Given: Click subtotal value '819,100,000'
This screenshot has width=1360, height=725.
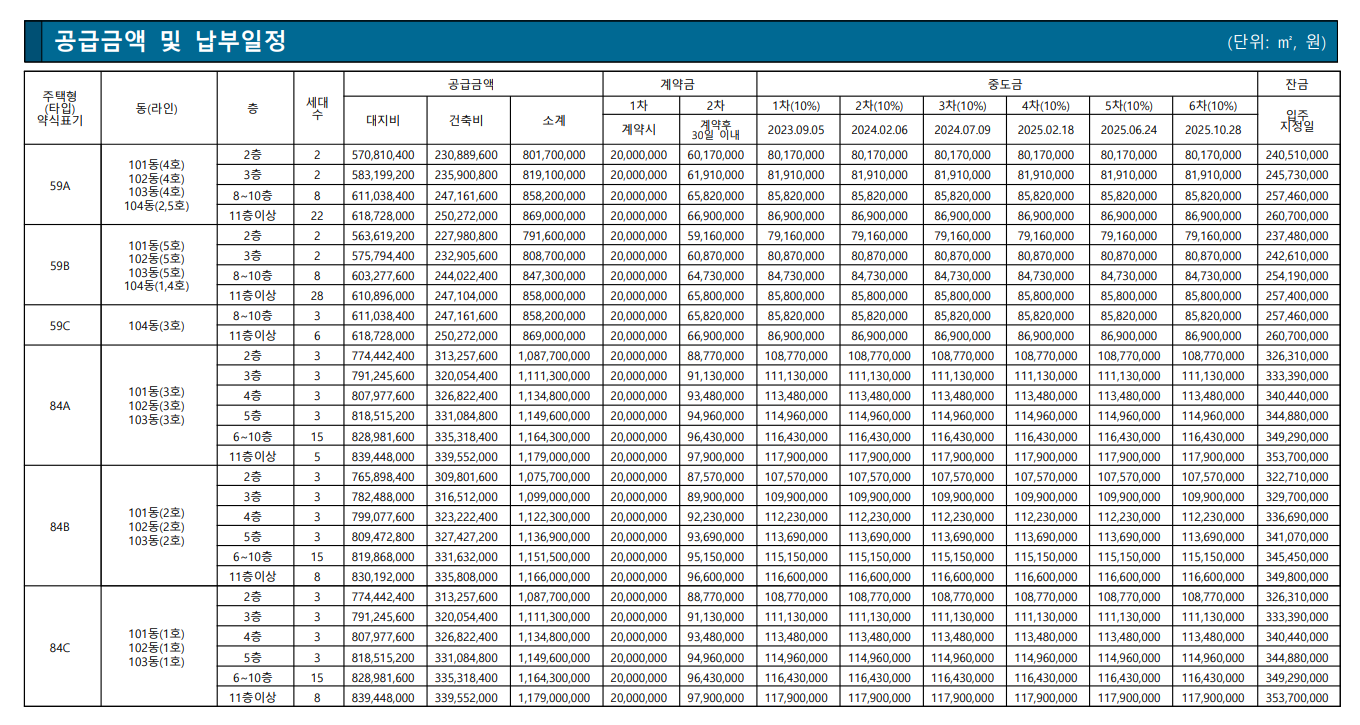Looking at the screenshot, I should [x=554, y=175].
